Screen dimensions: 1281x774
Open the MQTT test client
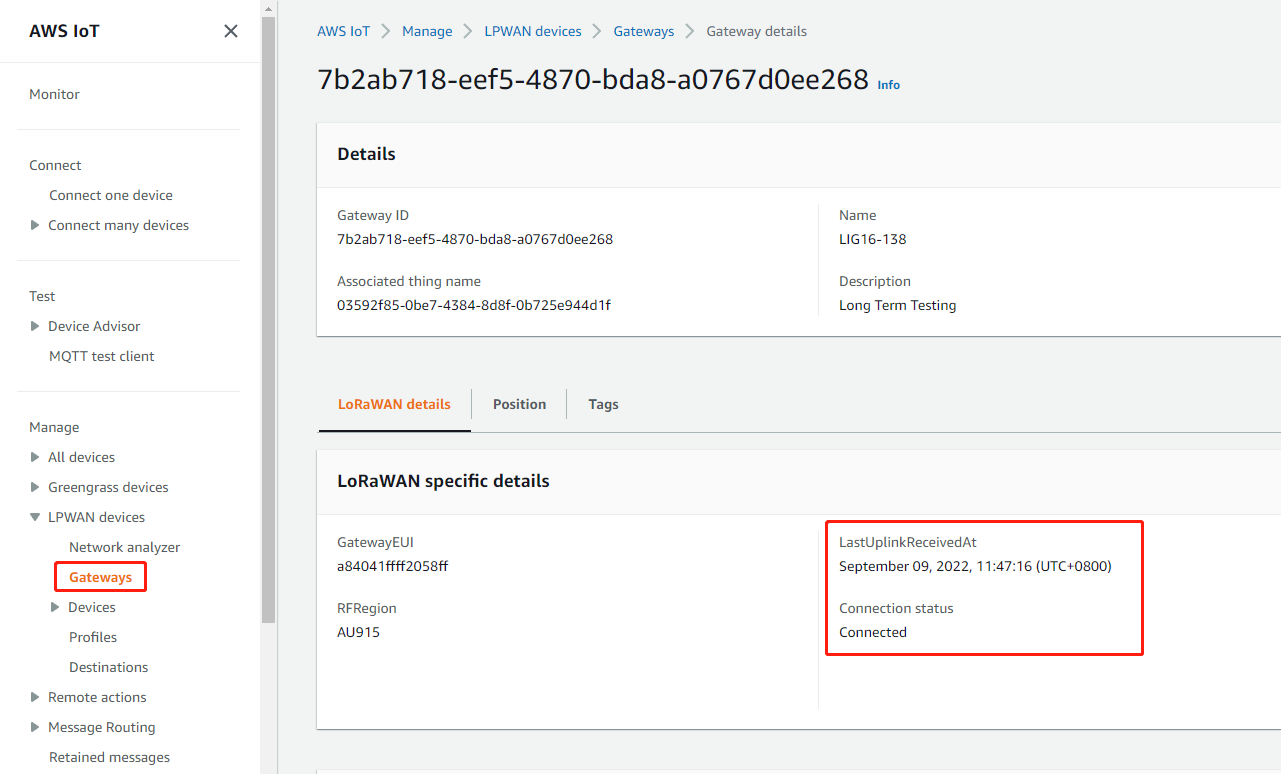102,356
